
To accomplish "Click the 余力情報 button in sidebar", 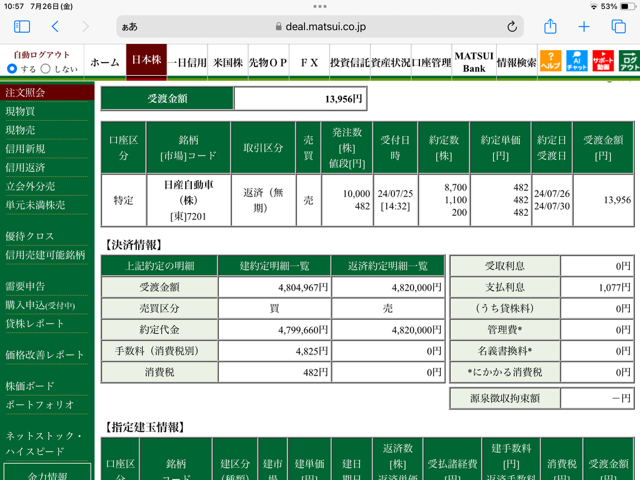I will point(47,473).
